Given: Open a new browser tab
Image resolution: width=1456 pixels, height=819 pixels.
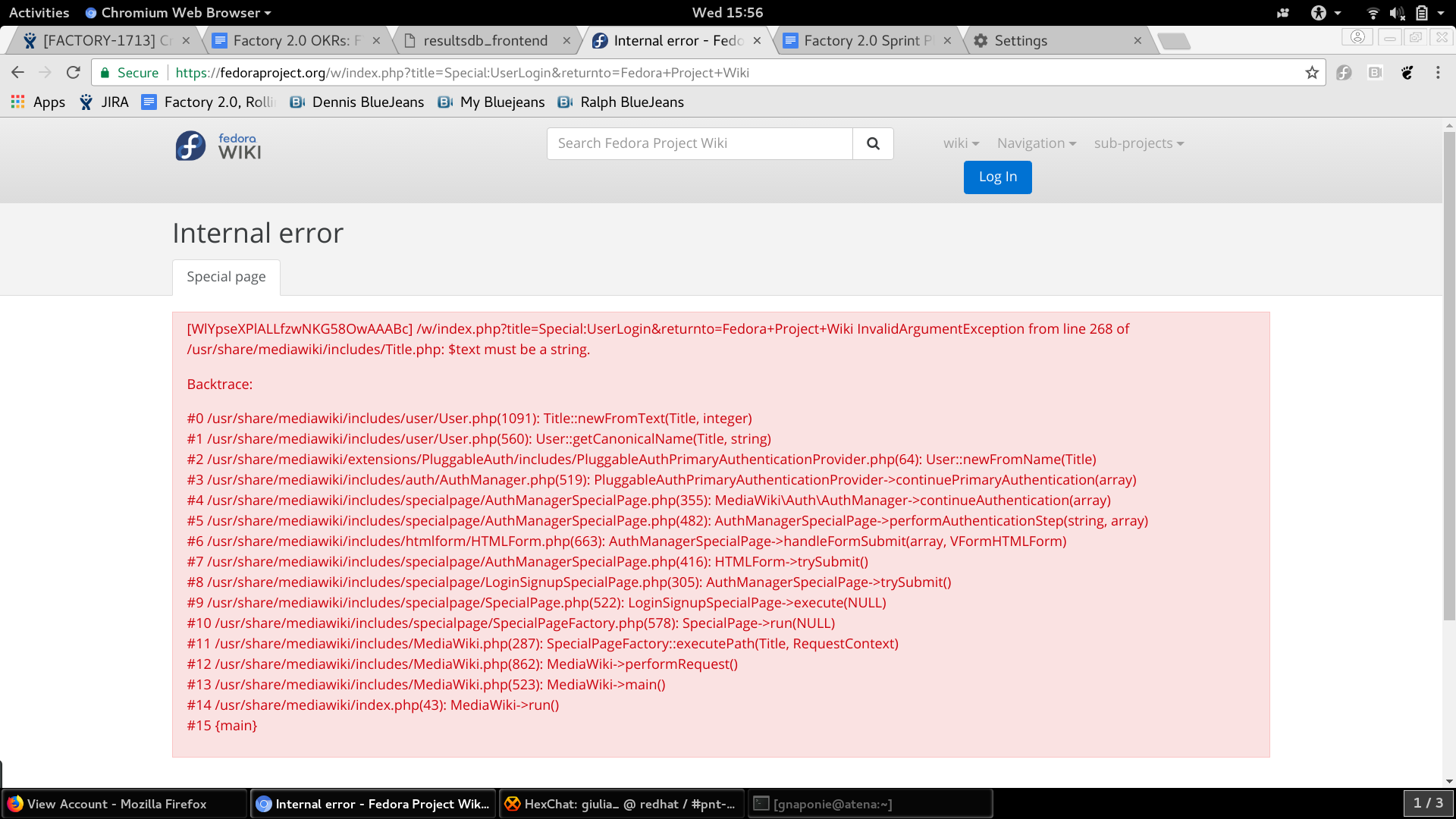Looking at the screenshot, I should click(x=1174, y=41).
